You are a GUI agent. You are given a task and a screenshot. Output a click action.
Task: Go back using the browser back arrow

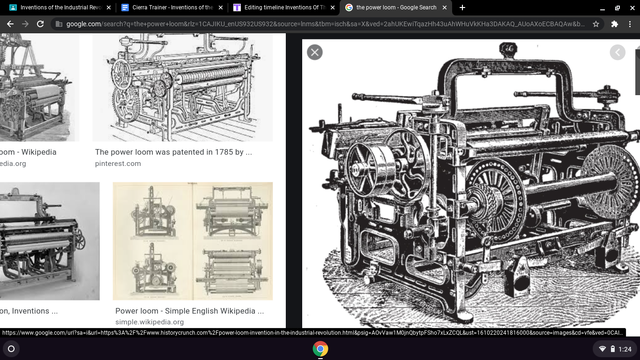tap(10, 24)
